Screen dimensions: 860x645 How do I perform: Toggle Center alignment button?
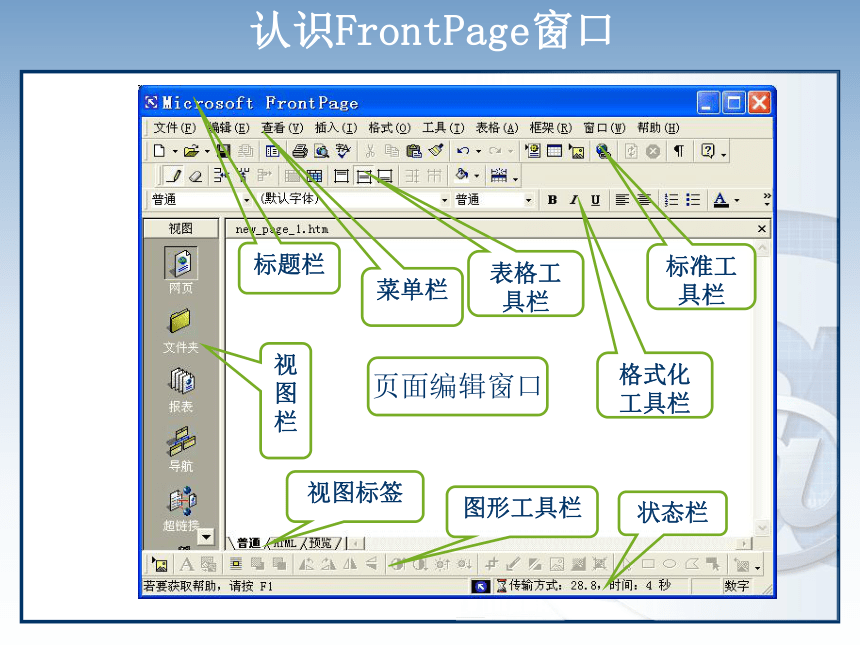tap(643, 200)
